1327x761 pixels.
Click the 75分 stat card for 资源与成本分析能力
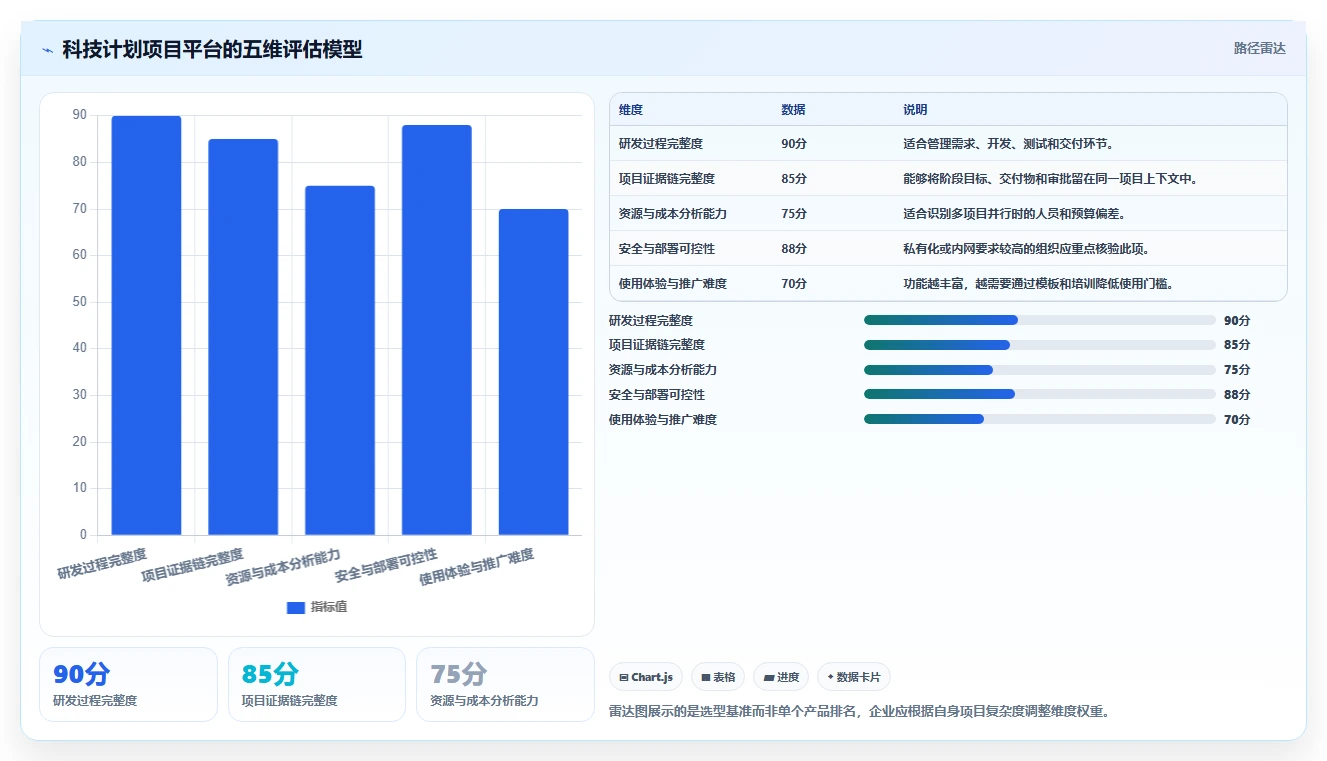click(x=505, y=684)
